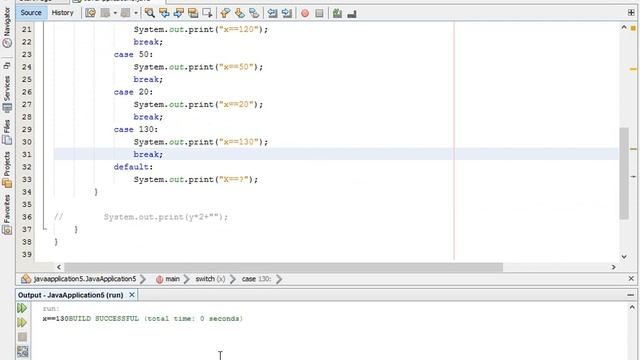Click the "break;" on highlighted line 31

tap(148, 154)
